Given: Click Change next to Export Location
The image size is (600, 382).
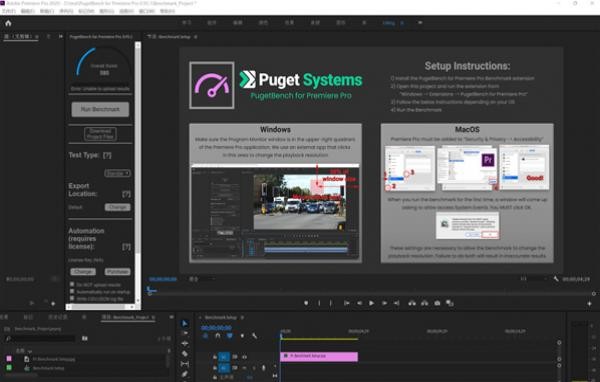Looking at the screenshot, I should click(117, 207).
